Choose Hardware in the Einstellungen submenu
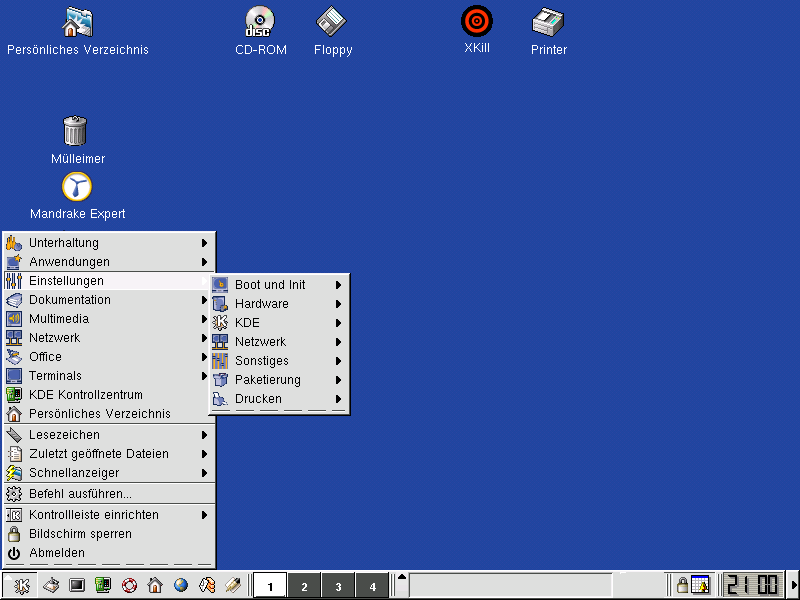The image size is (800, 600). (279, 304)
